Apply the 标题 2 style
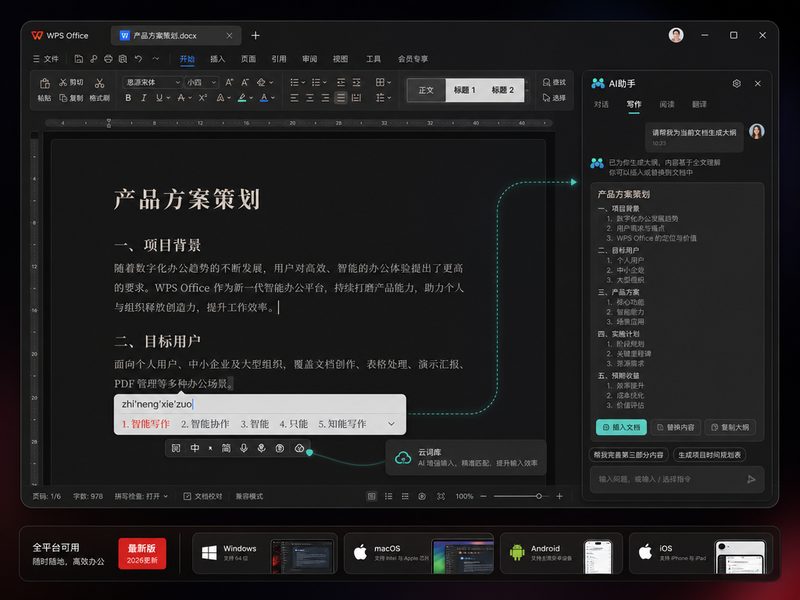The image size is (800, 600). click(x=503, y=90)
